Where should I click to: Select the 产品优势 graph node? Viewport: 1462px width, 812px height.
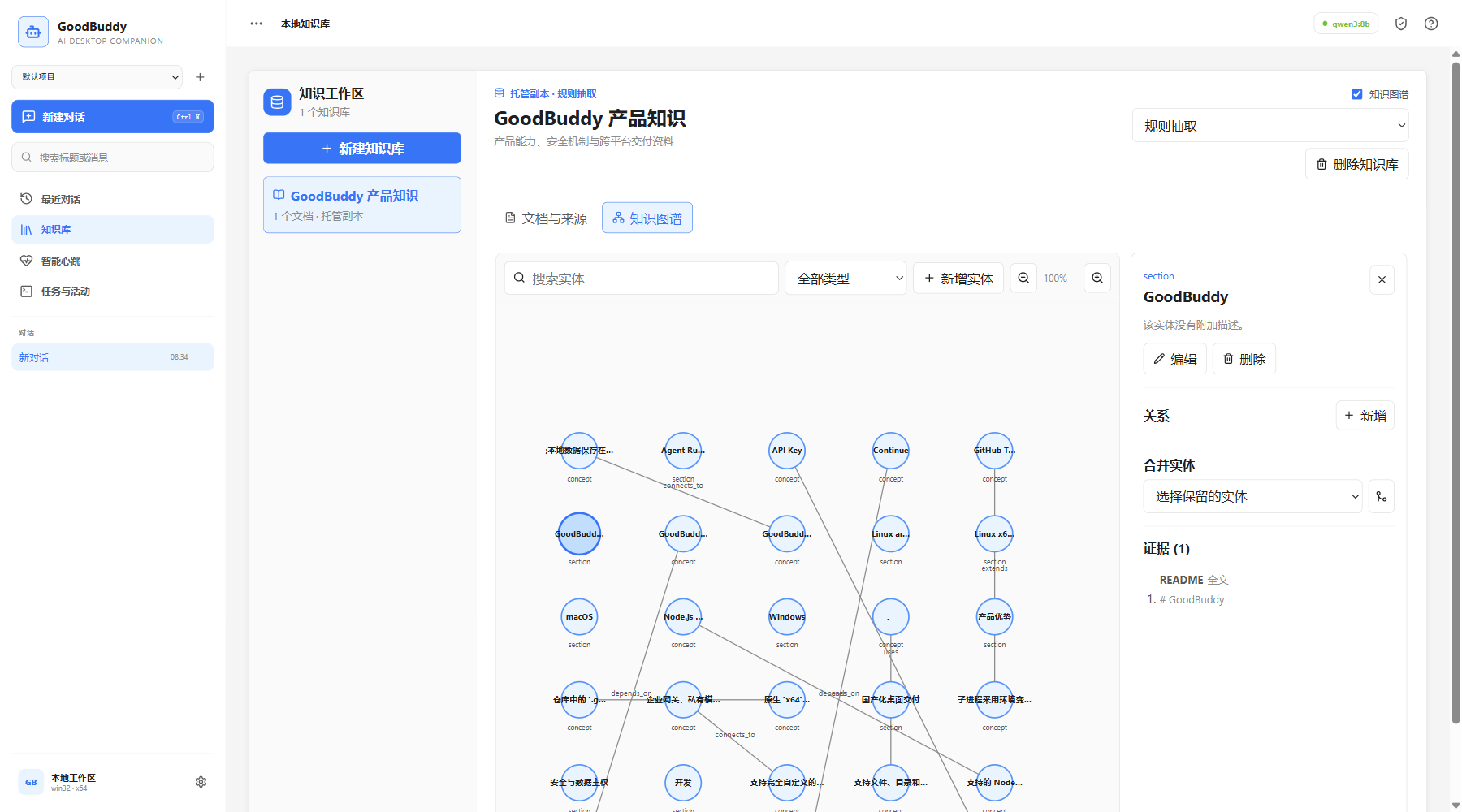(995, 617)
